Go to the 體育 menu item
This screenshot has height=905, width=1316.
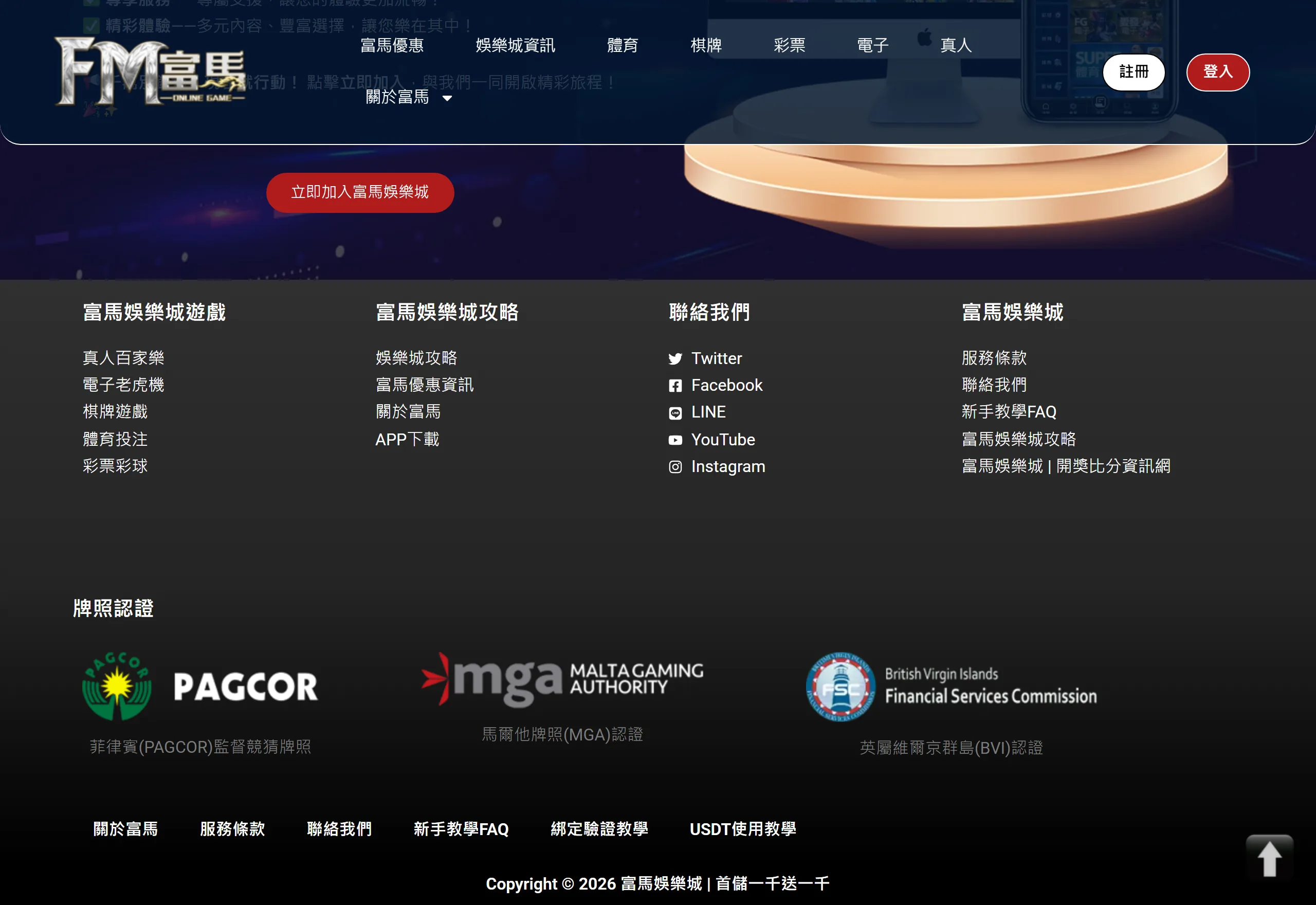(x=623, y=45)
